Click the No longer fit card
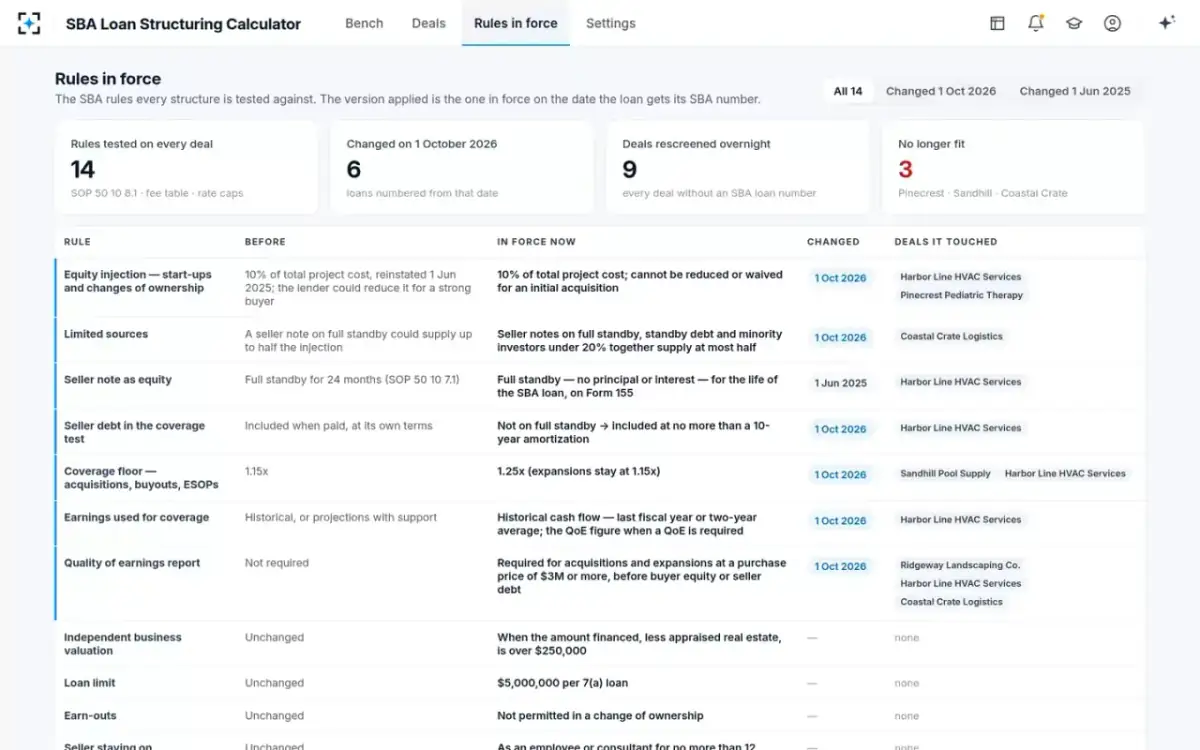1200x750 pixels. (1014, 167)
